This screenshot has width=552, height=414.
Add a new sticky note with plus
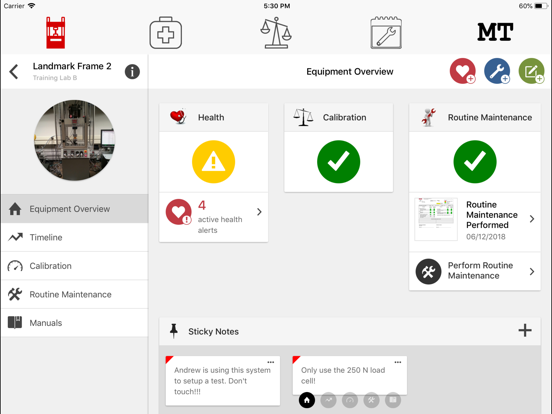point(525,331)
